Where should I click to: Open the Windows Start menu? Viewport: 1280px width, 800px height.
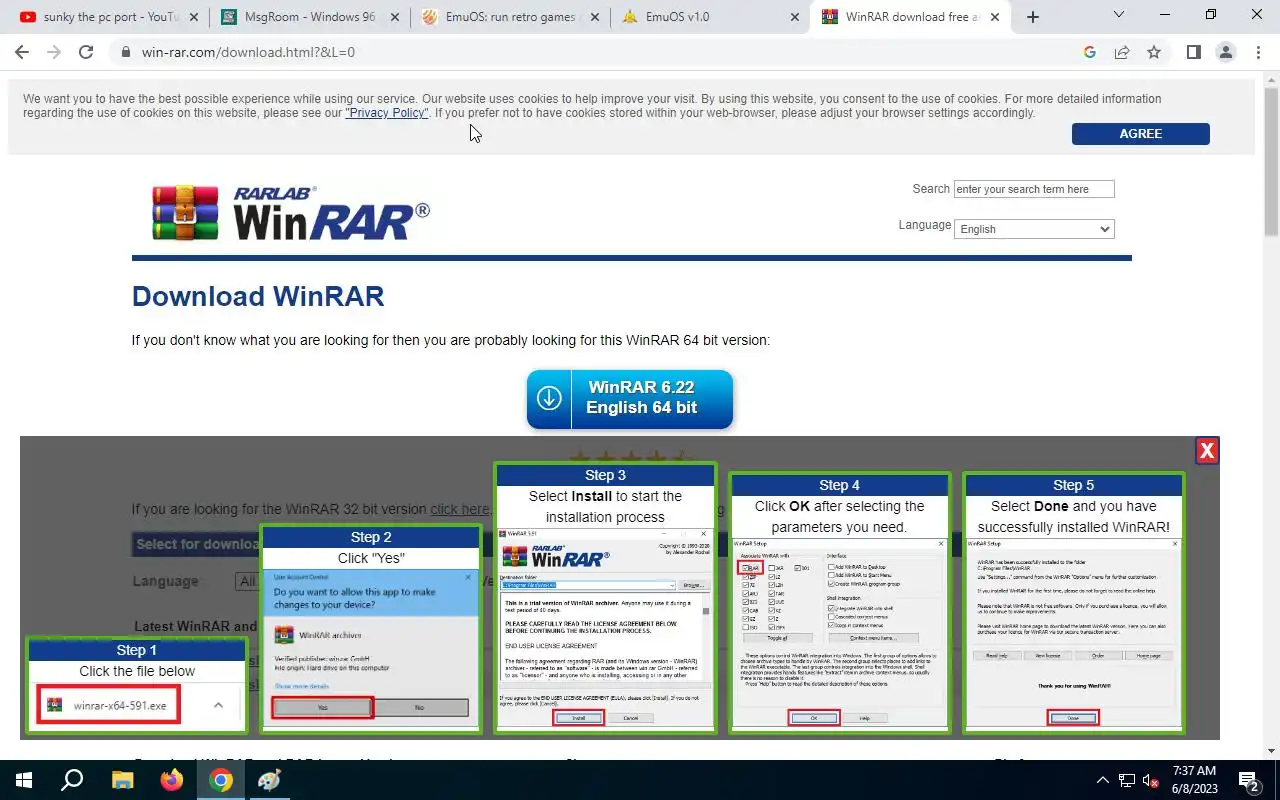(23, 780)
